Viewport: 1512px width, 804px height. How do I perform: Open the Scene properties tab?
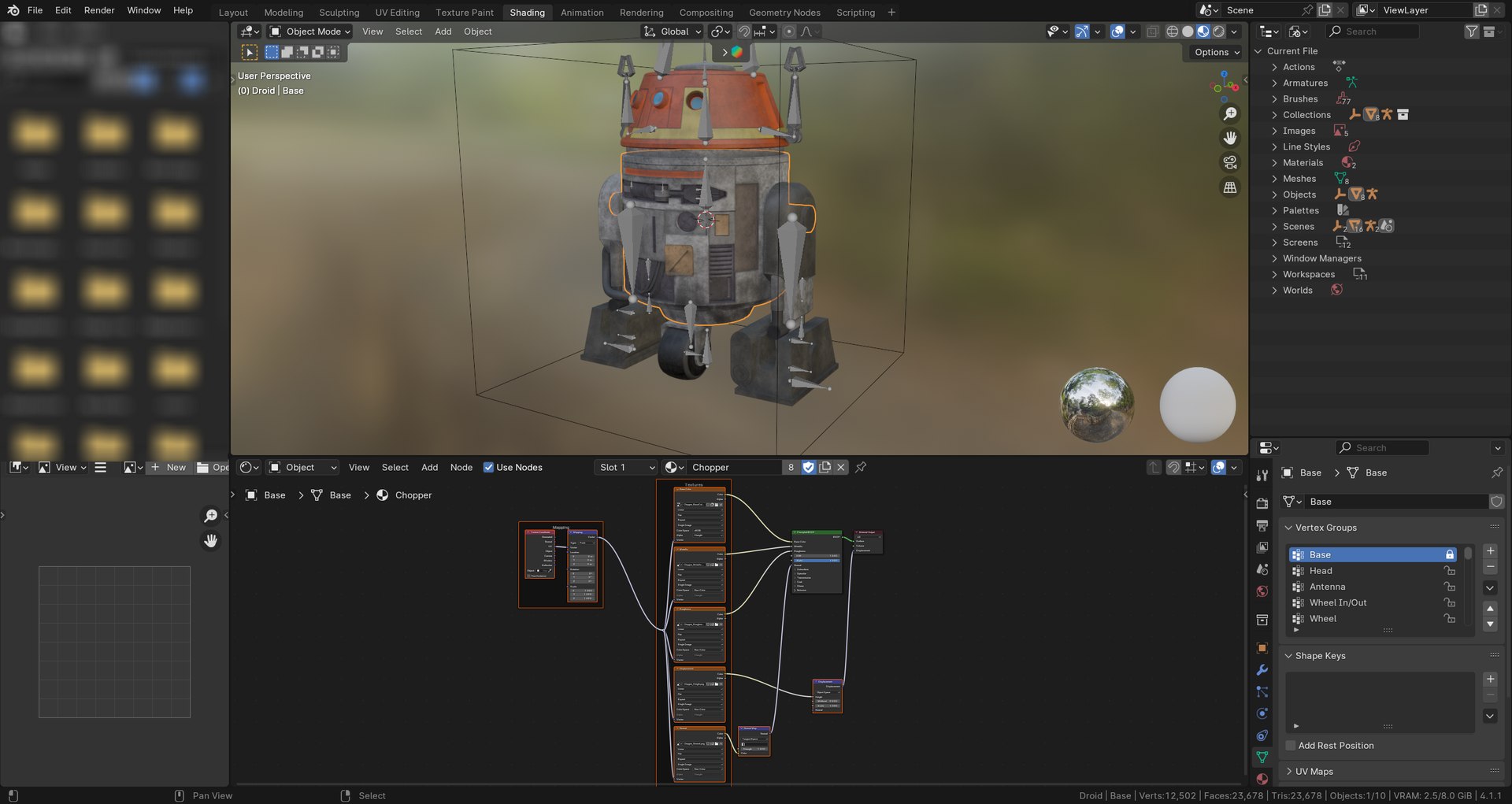tap(1262, 569)
